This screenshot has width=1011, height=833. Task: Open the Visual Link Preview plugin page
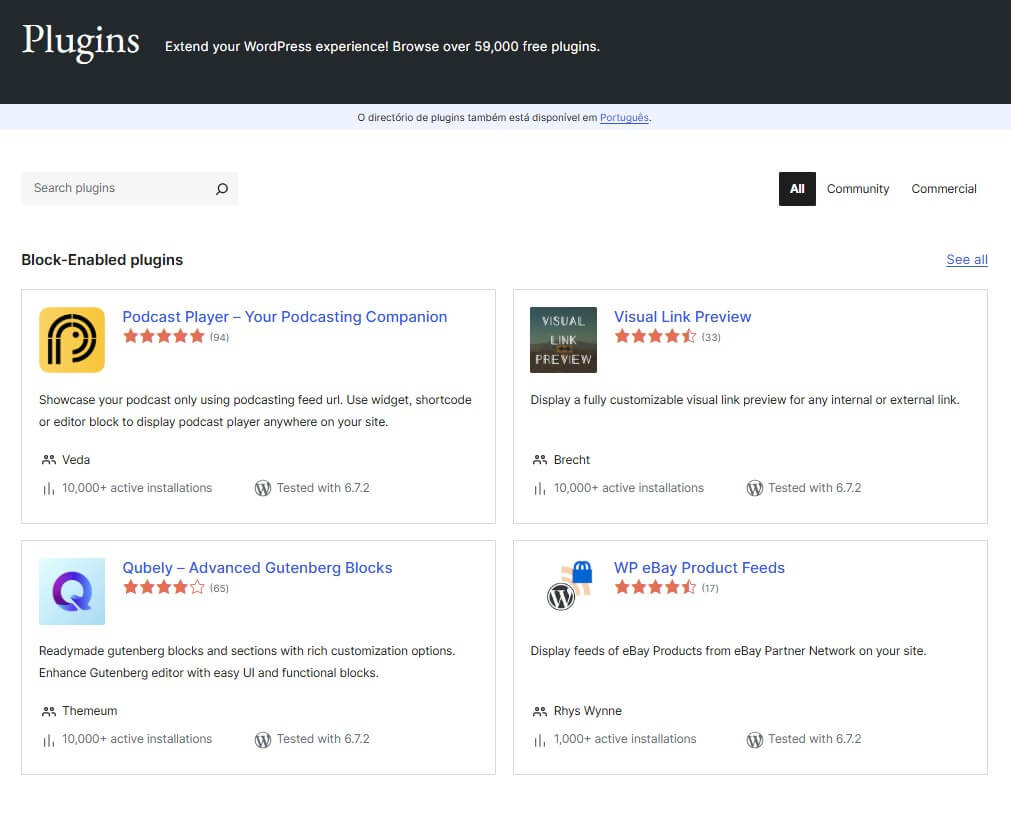click(682, 317)
